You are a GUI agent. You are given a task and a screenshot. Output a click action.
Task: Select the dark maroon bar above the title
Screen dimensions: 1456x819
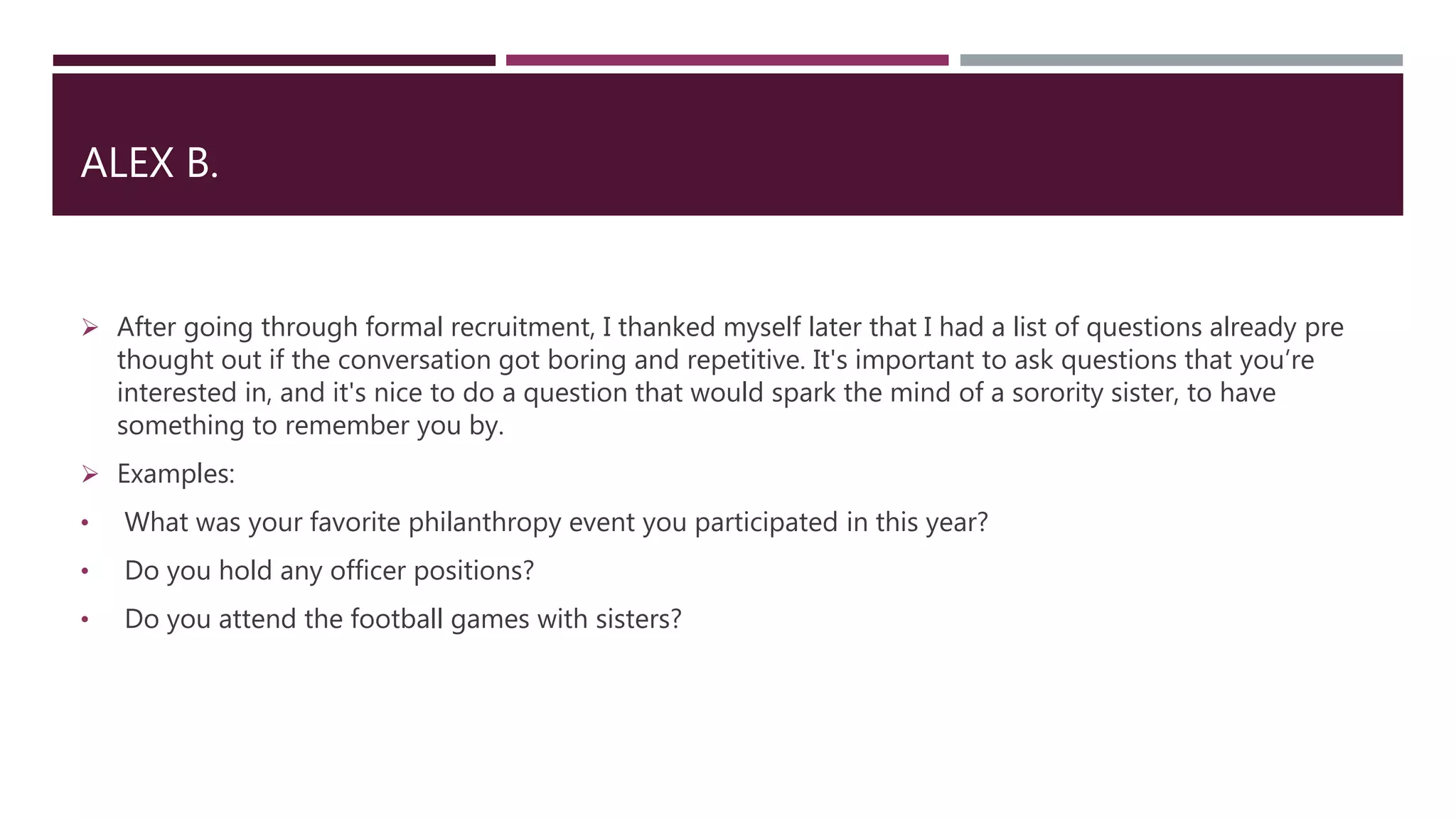274,60
